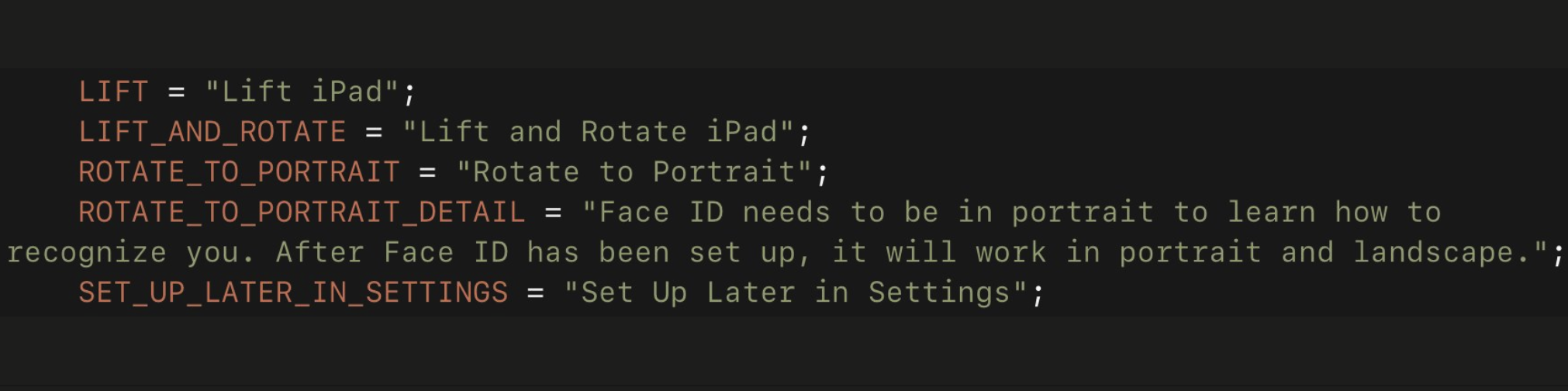
Task: Place cursor on the word "landscape"
Action: [1433, 254]
